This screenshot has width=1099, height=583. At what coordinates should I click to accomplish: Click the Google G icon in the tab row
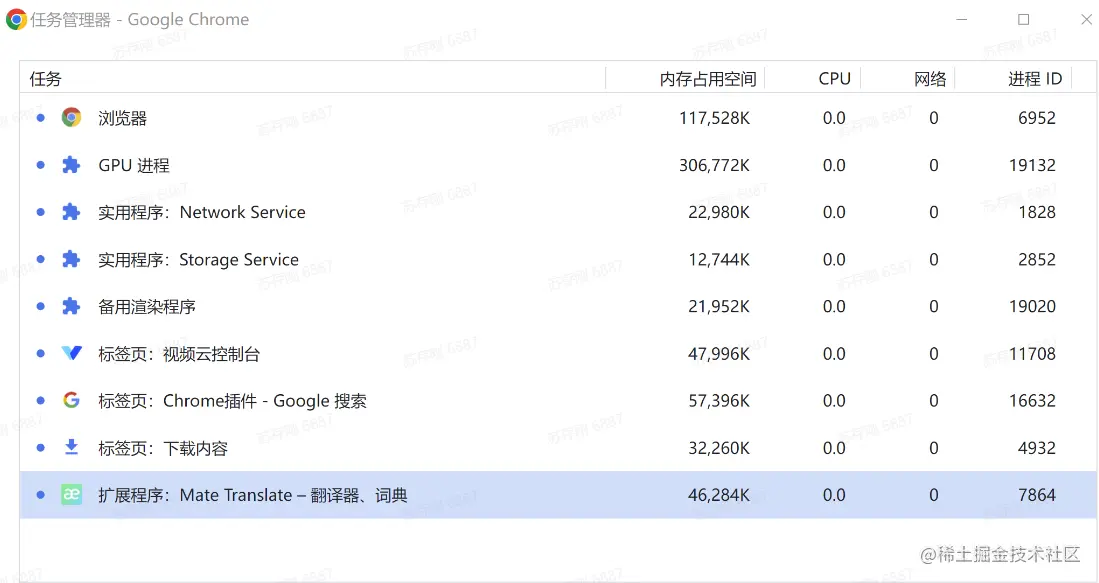click(71, 400)
